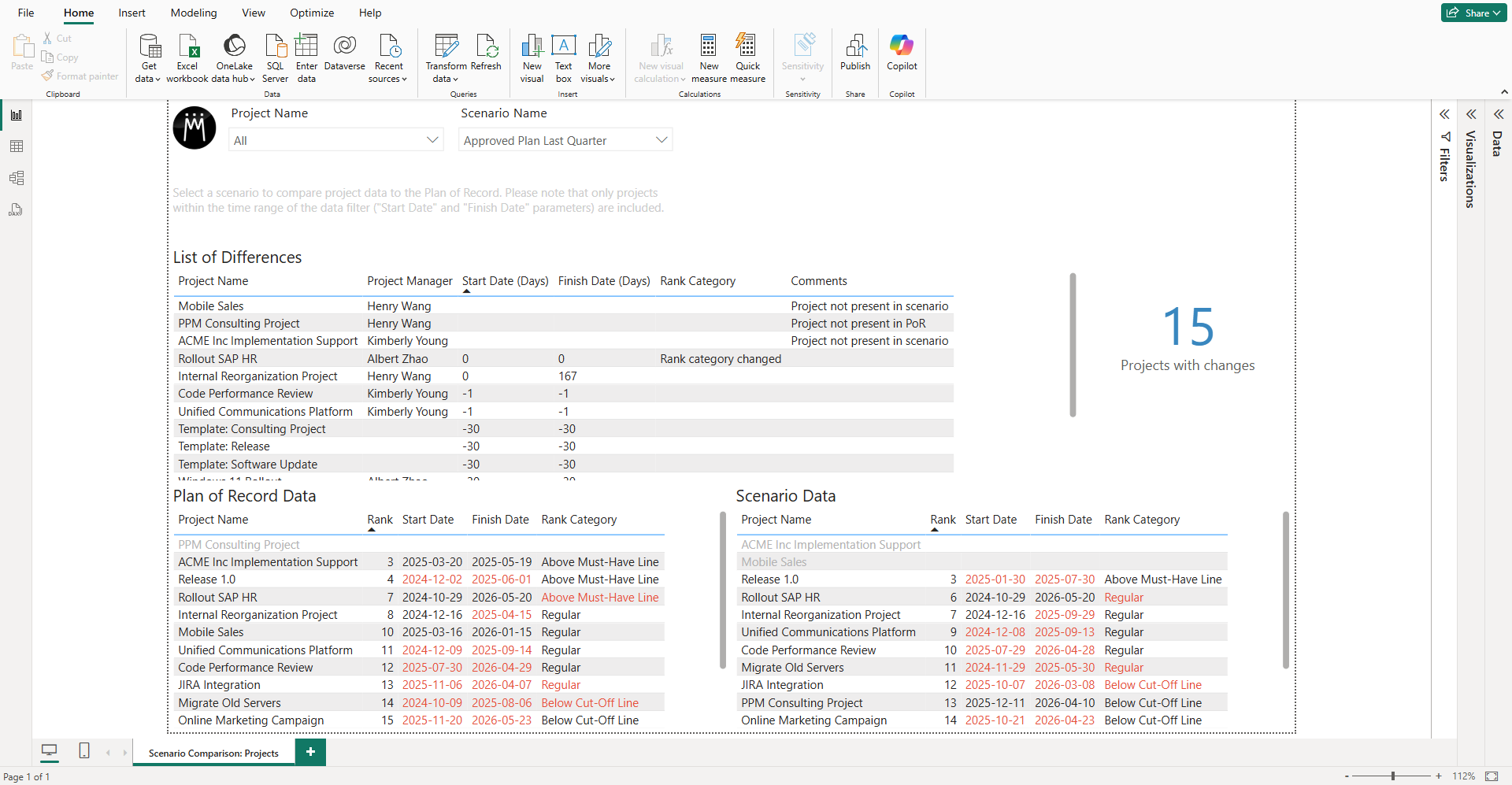The image size is (1512, 785).
Task: Switch to the Insert tab
Action: tap(132, 13)
